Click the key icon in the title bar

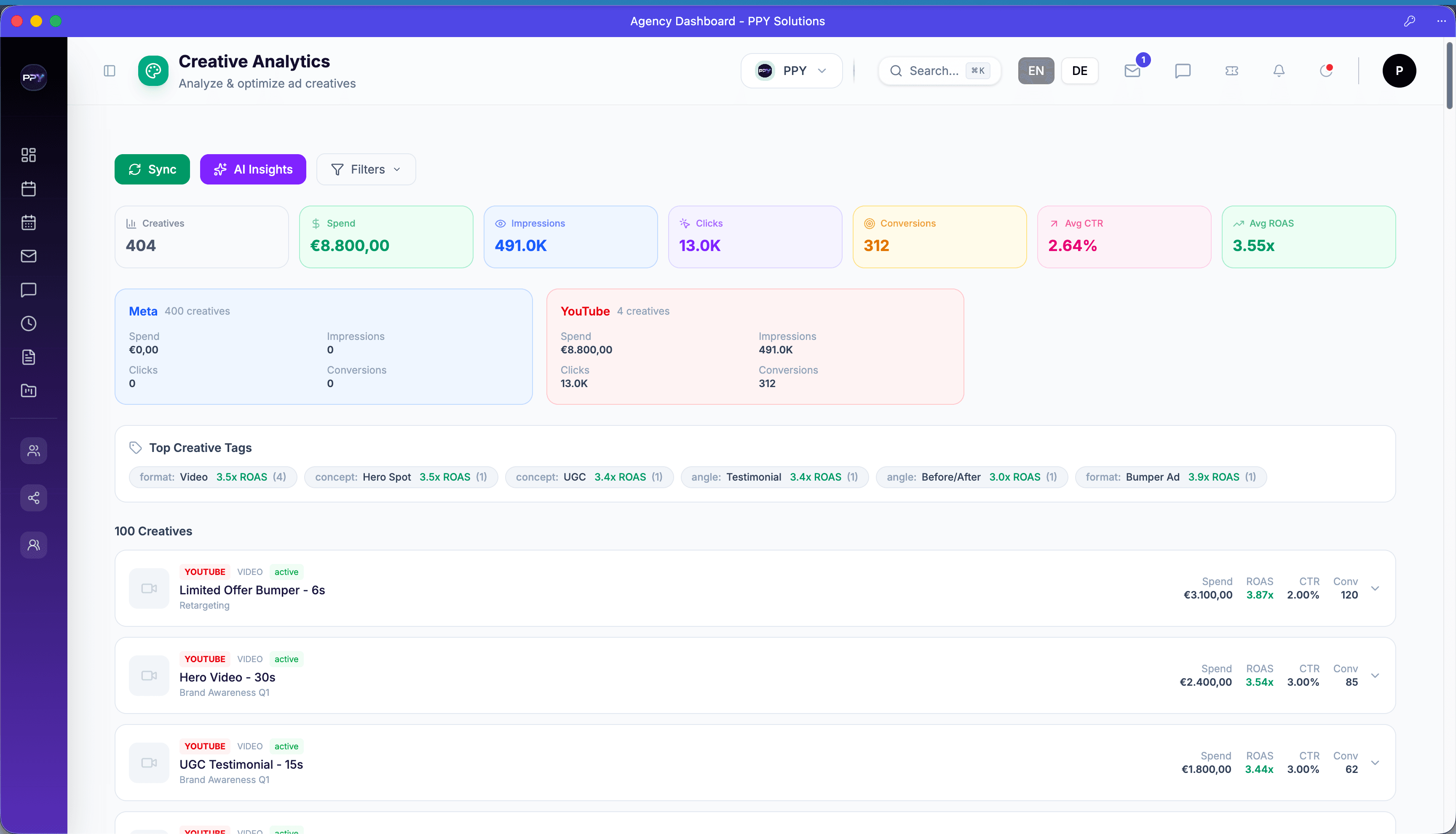click(x=1410, y=21)
